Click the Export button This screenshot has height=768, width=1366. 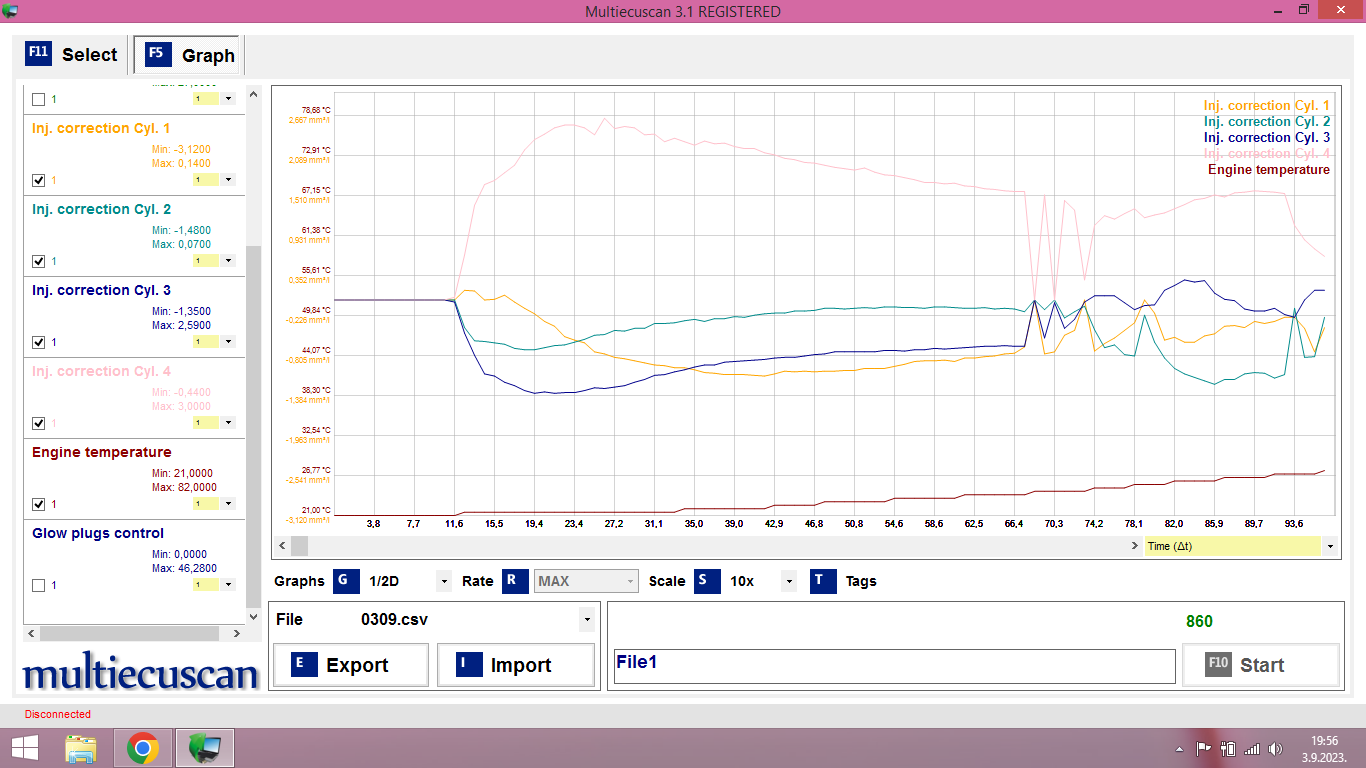click(350, 665)
